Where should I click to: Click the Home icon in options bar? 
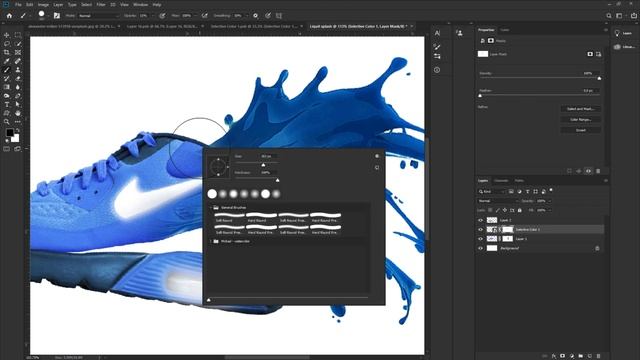tap(9, 16)
